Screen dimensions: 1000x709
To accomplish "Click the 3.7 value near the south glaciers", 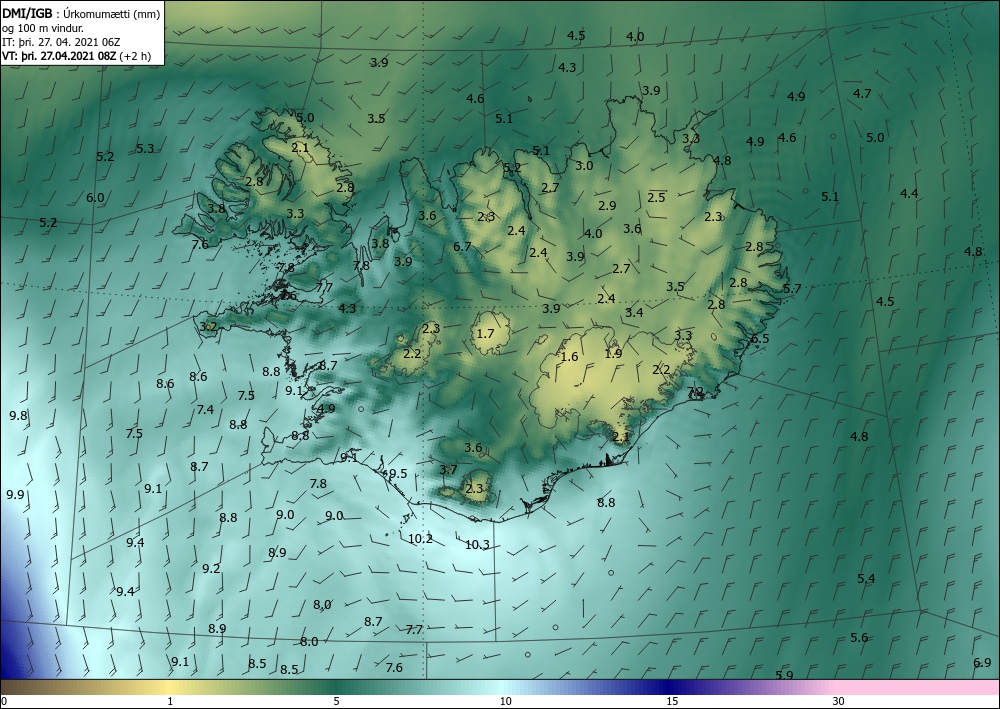I will coord(448,470).
